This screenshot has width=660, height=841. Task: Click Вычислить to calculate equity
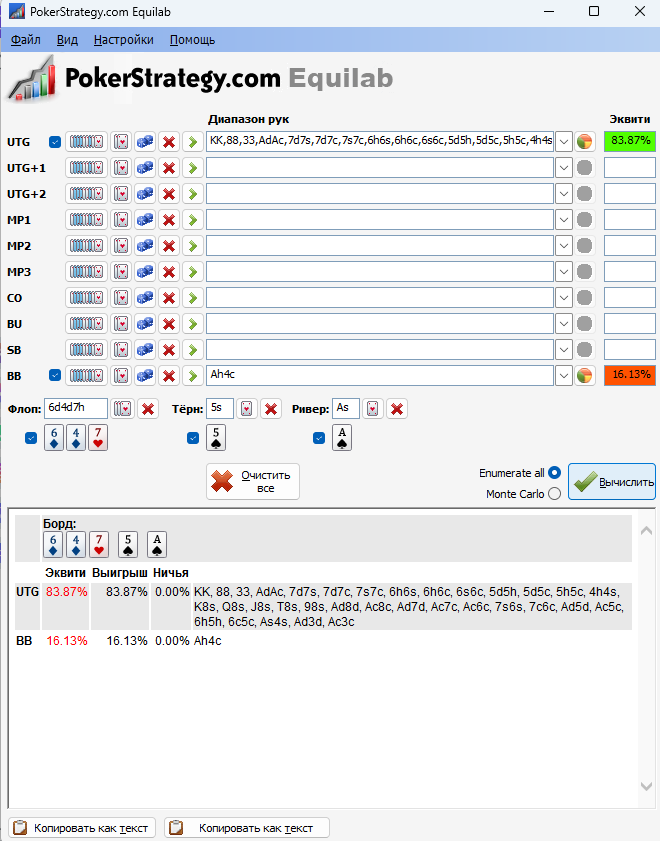pos(612,482)
